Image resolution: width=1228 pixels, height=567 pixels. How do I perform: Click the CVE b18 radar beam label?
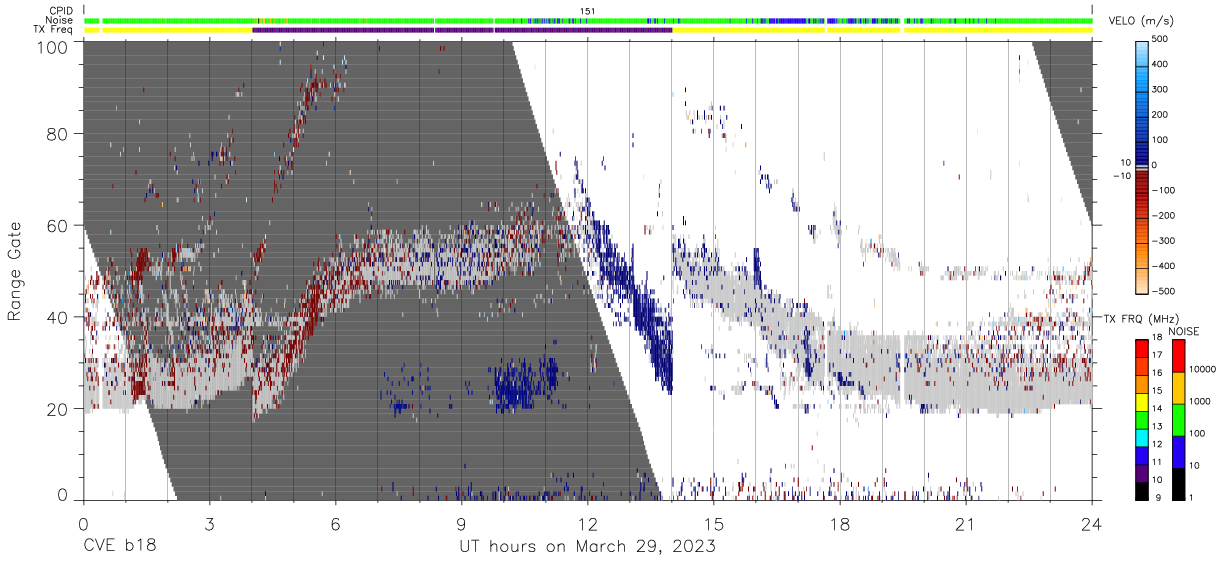click(x=119, y=547)
